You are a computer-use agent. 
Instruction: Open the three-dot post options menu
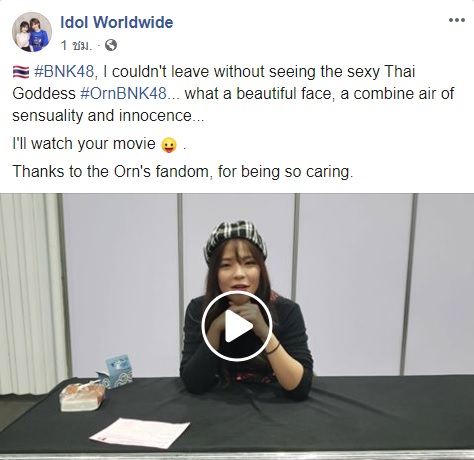click(x=457, y=20)
